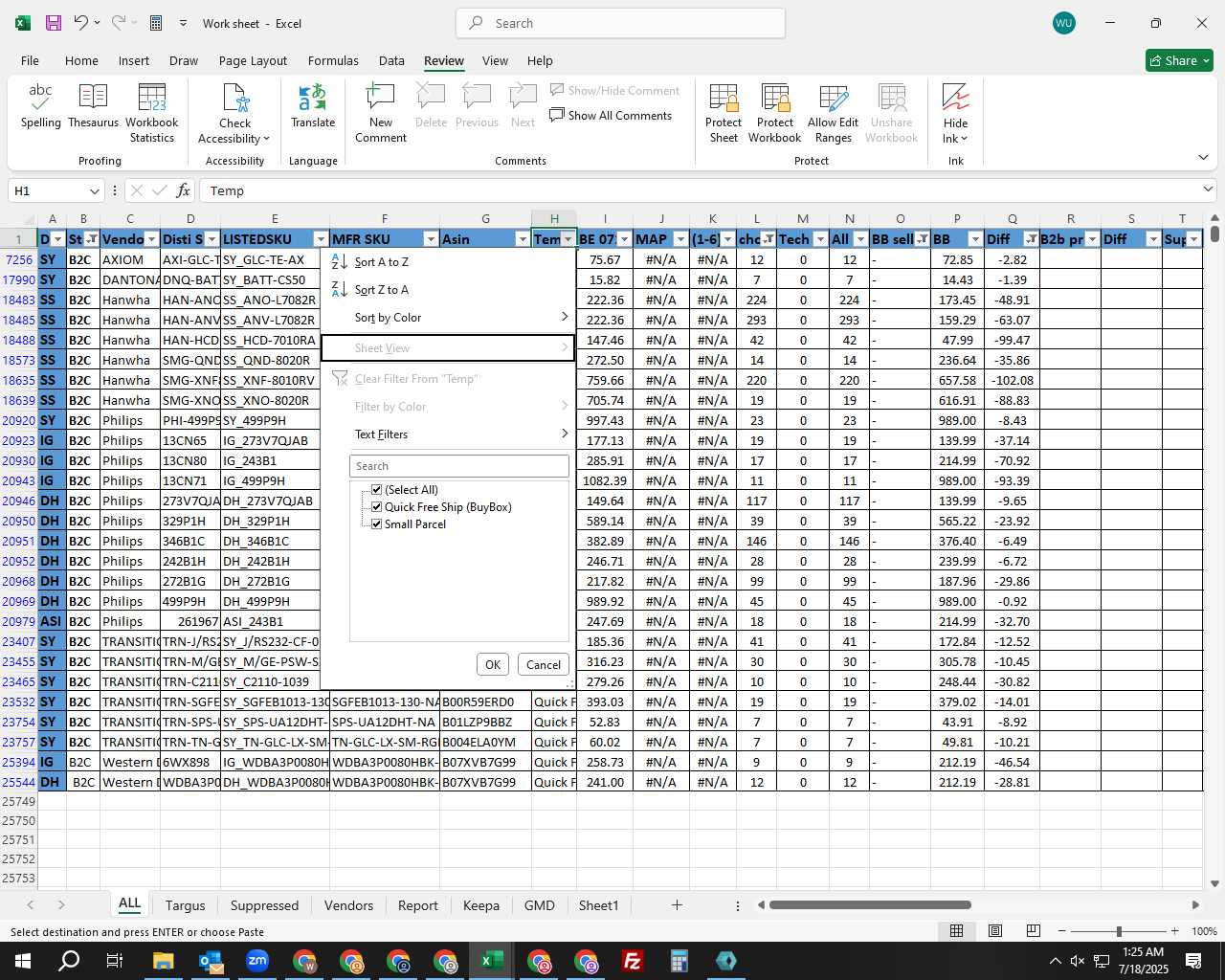
Task: Click the zoom slider handle
Action: (x=1119, y=931)
